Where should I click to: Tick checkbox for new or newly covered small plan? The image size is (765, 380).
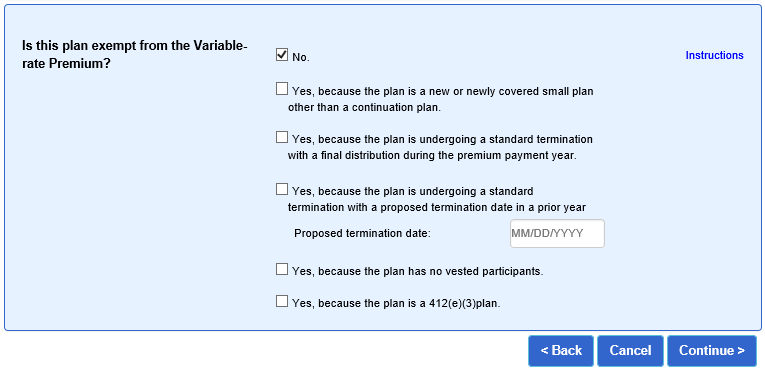(x=282, y=89)
